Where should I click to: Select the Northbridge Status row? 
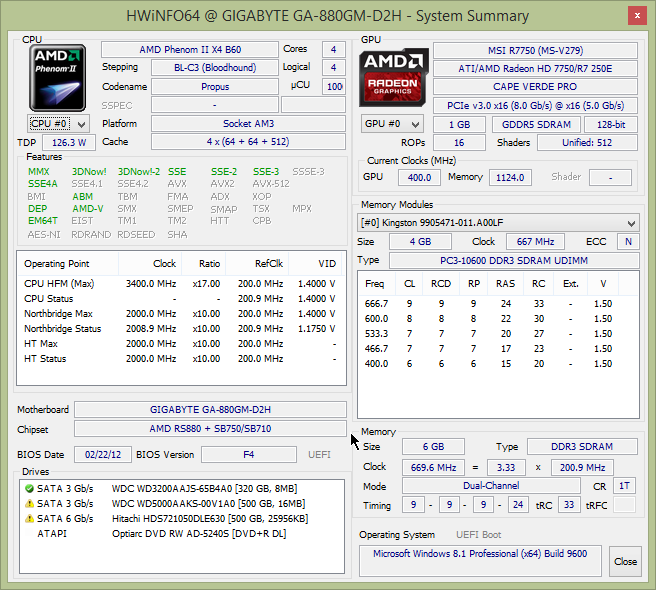pyautogui.click(x=181, y=328)
